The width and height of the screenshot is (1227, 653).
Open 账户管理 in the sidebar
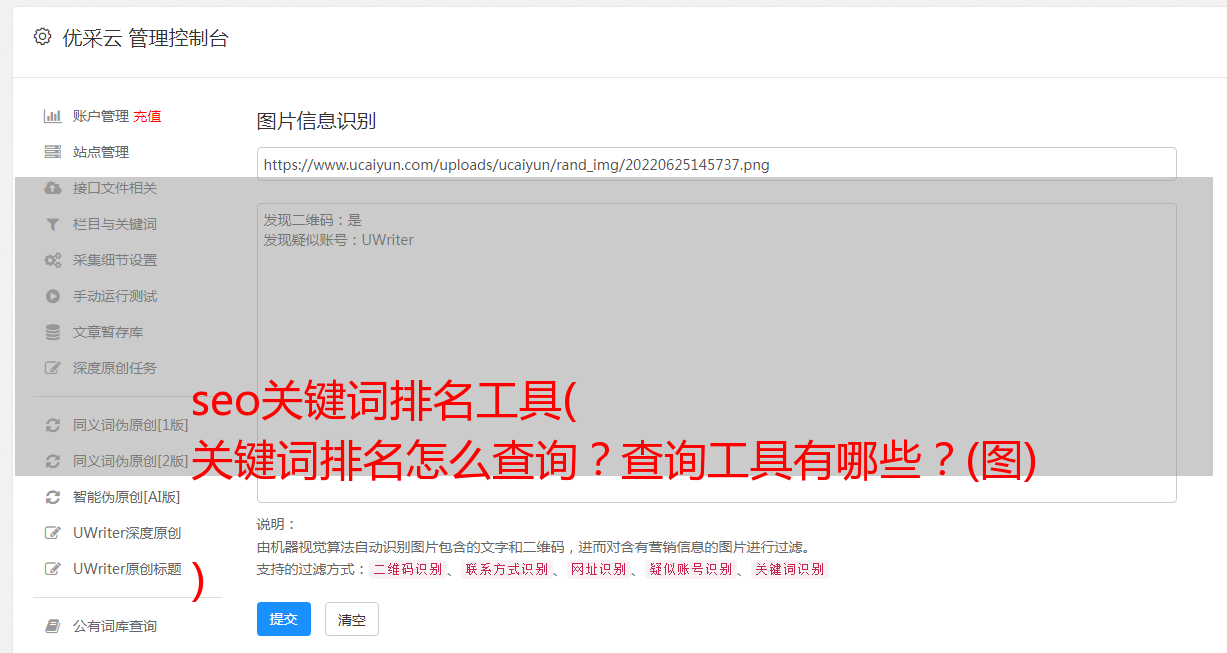click(x=101, y=116)
